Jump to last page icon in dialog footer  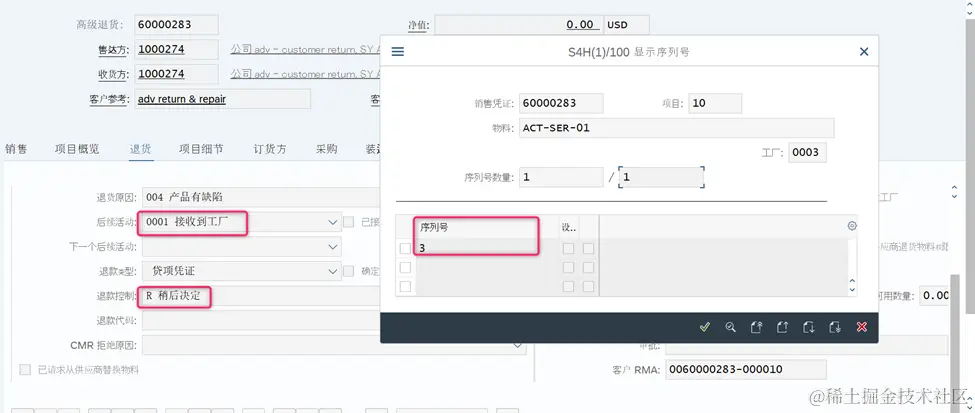(835, 327)
